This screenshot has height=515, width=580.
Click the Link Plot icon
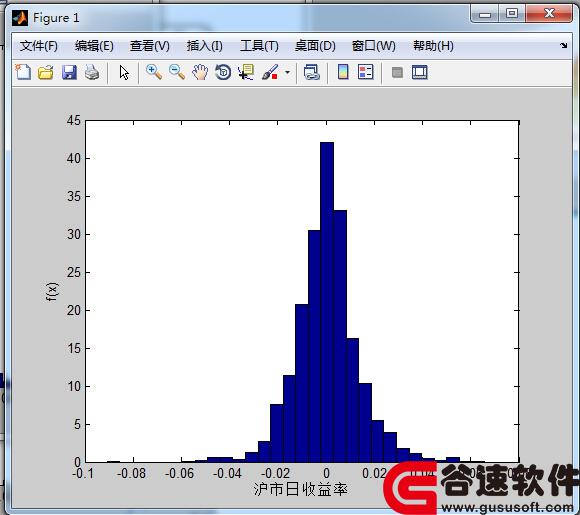point(311,72)
